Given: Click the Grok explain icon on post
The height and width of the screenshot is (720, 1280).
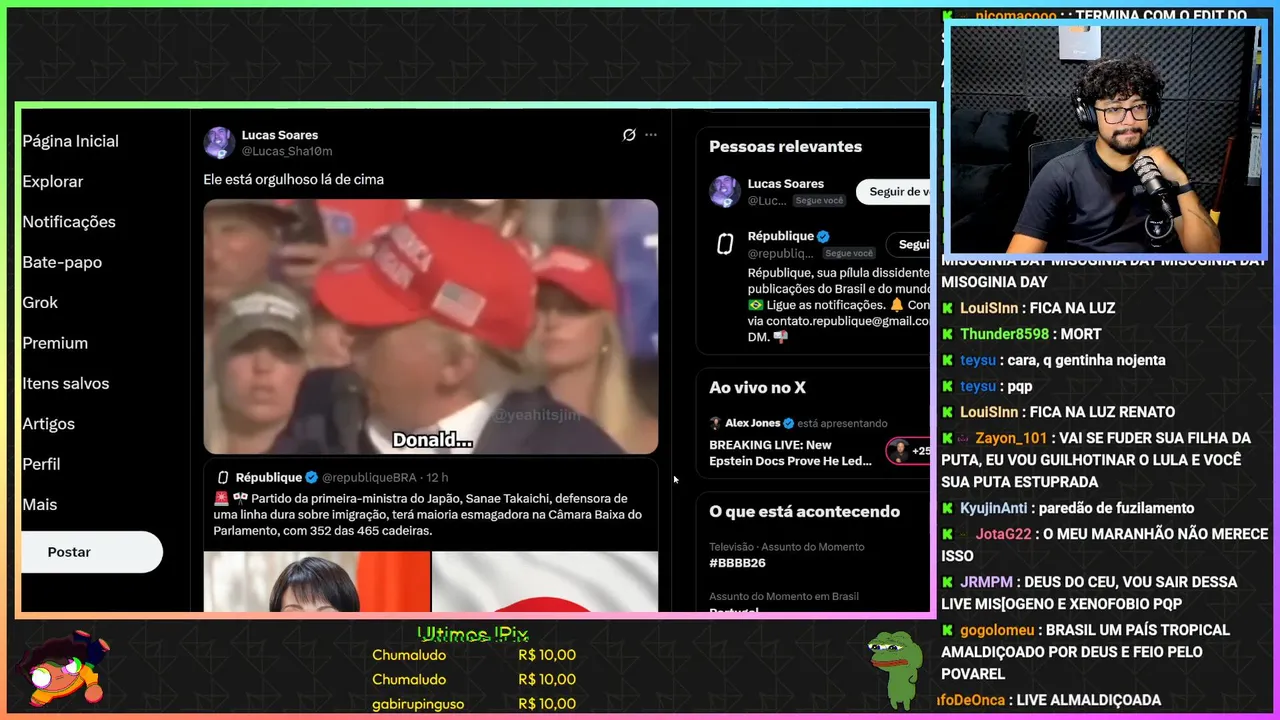Looking at the screenshot, I should [629, 135].
